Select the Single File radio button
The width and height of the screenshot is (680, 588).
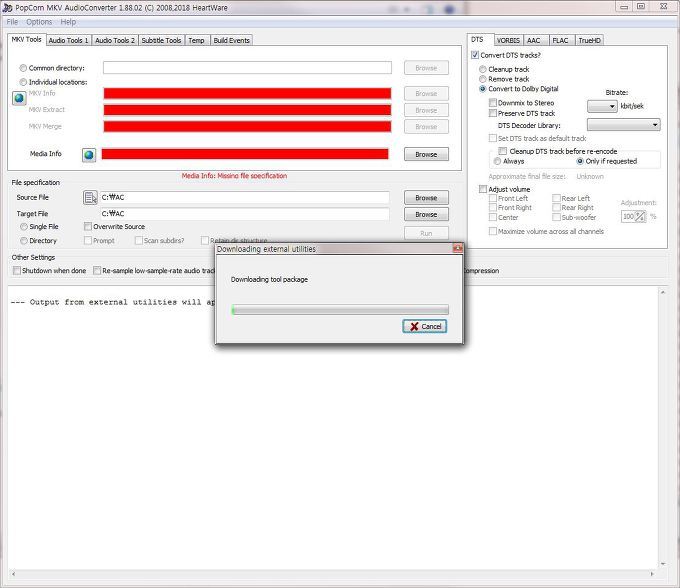click(24, 227)
